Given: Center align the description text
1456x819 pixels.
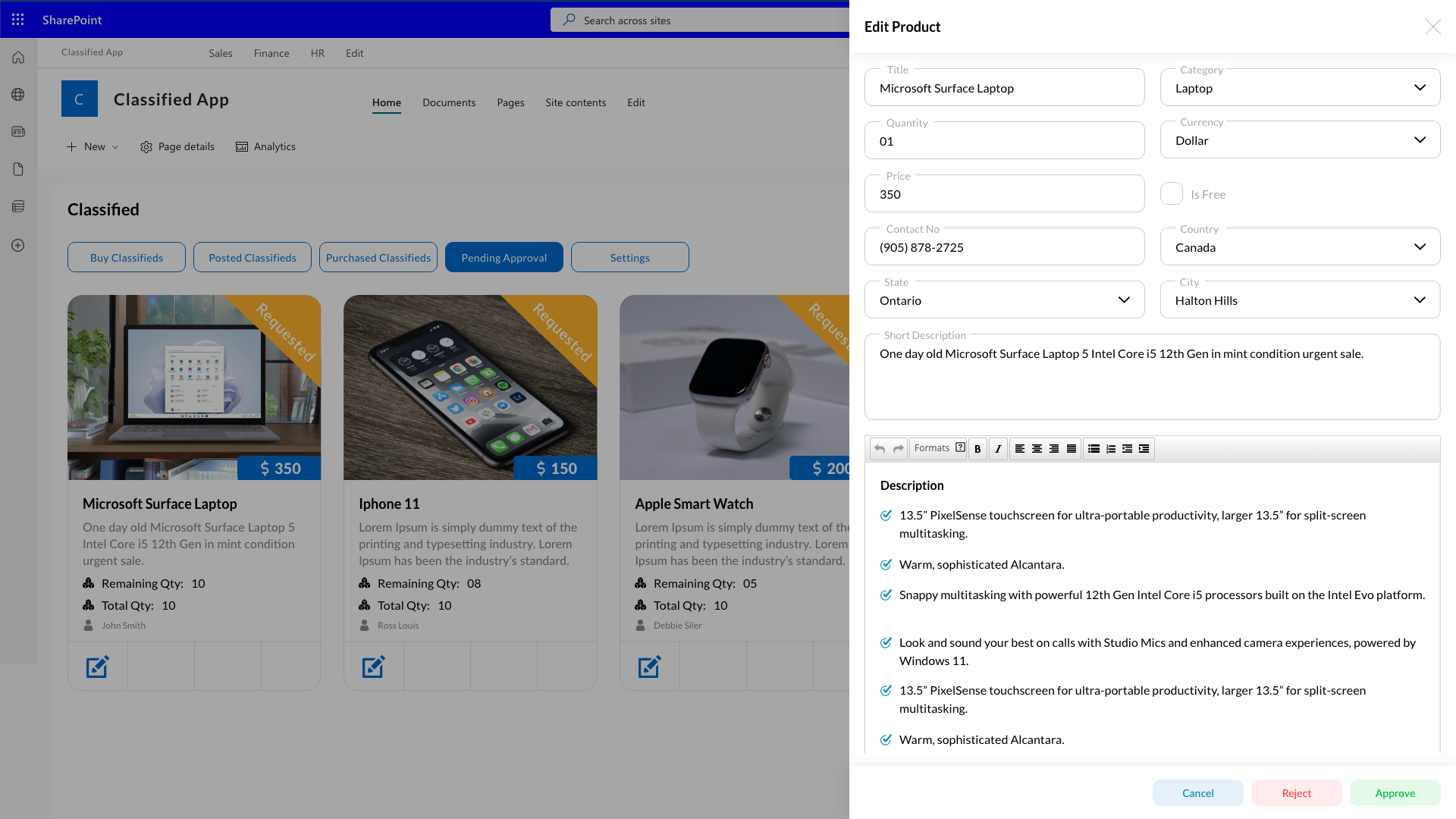Looking at the screenshot, I should pyautogui.click(x=1037, y=449).
